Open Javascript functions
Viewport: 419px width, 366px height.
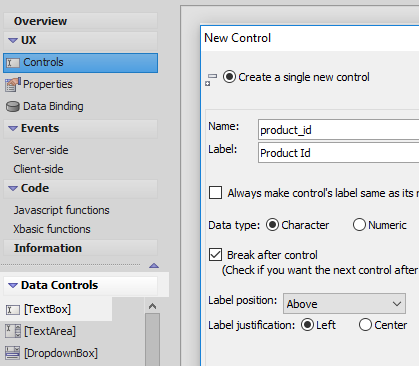(61, 210)
